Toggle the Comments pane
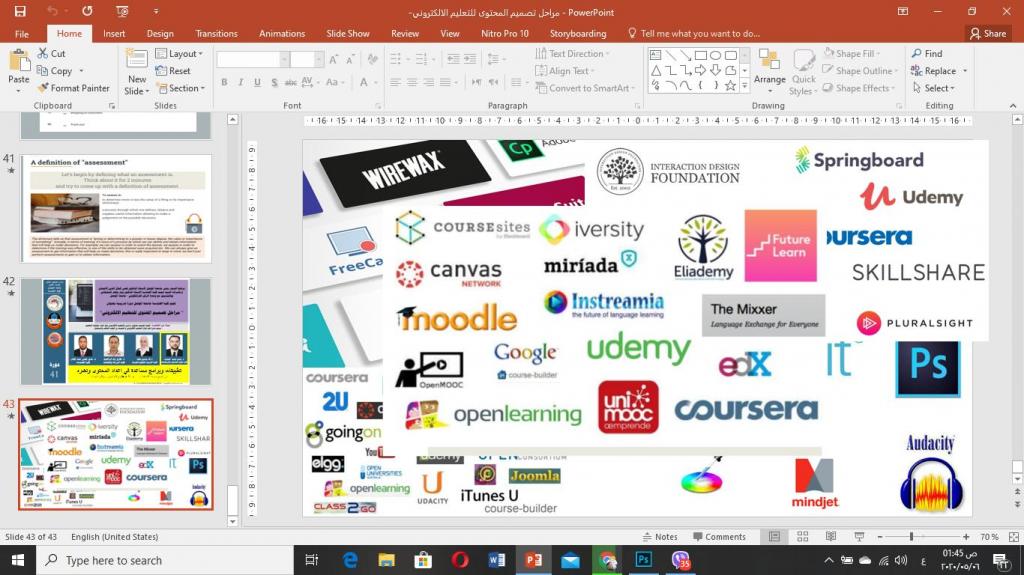Screen dimensions: 1024x575 tap(718, 537)
